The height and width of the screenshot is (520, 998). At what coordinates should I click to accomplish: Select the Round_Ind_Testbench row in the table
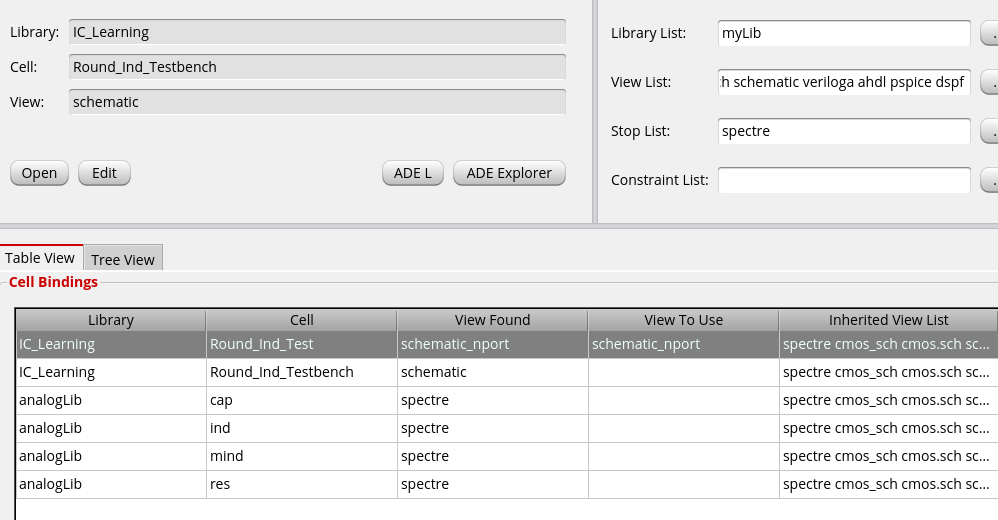pyautogui.click(x=507, y=372)
